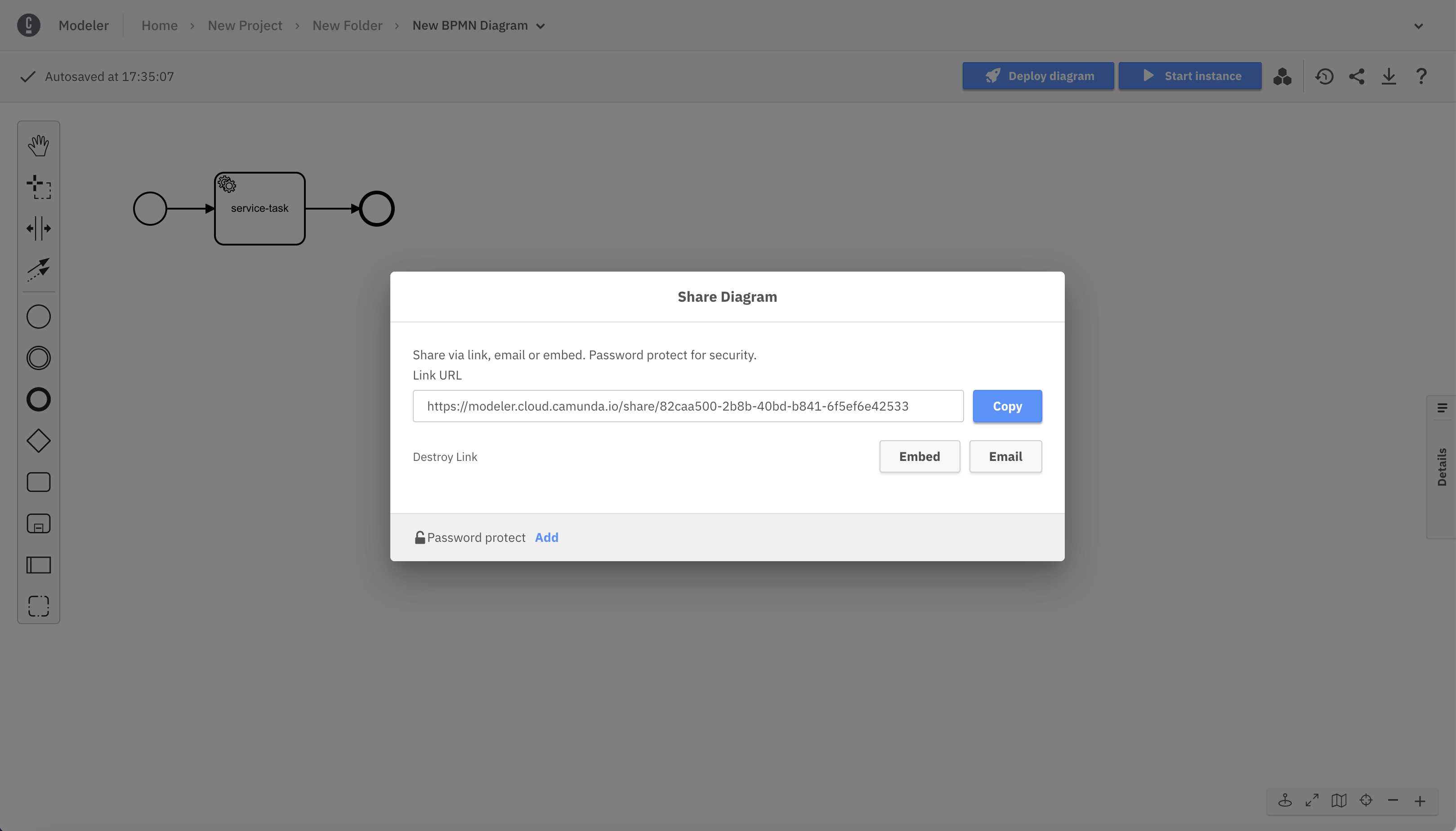Activate the Lasso selection tool
This screenshot has width=1456, height=831.
pyautogui.click(x=38, y=187)
